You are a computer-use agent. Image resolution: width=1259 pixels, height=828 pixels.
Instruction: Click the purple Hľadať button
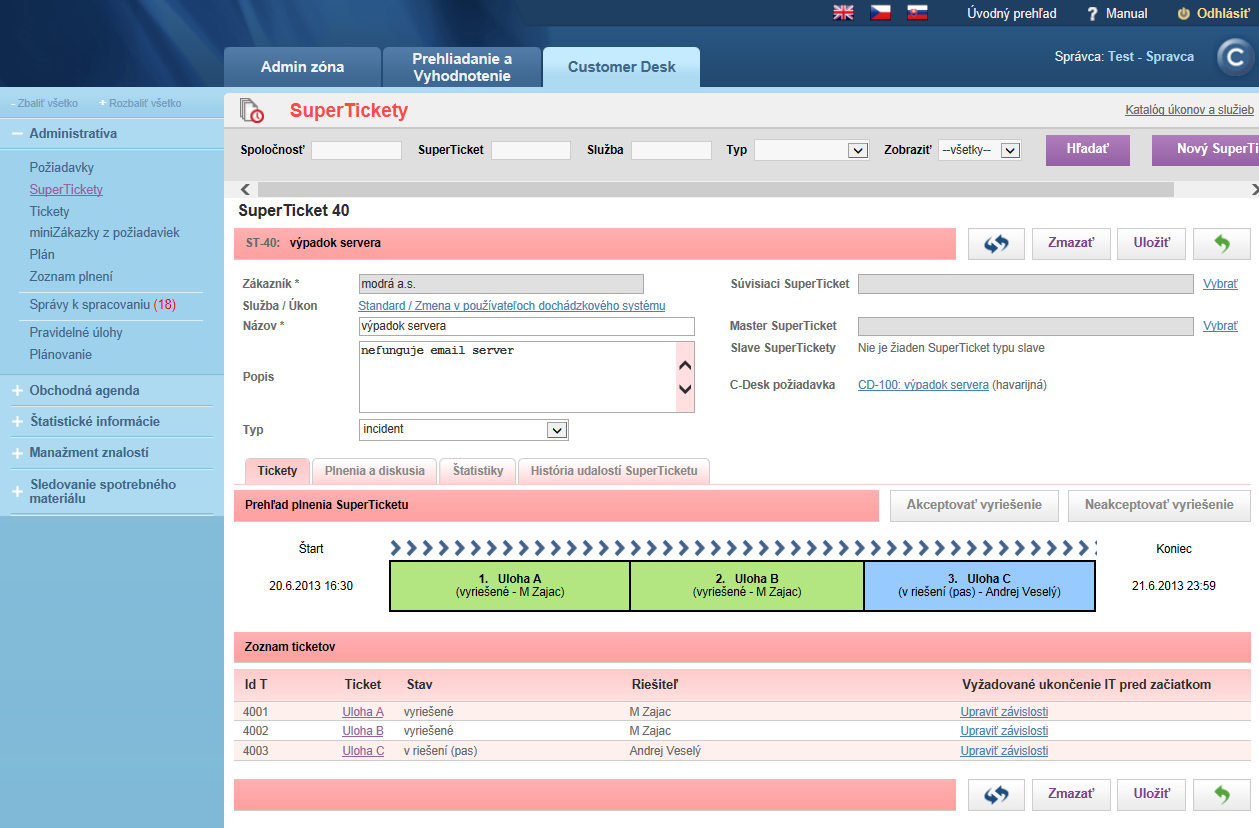[1088, 149]
